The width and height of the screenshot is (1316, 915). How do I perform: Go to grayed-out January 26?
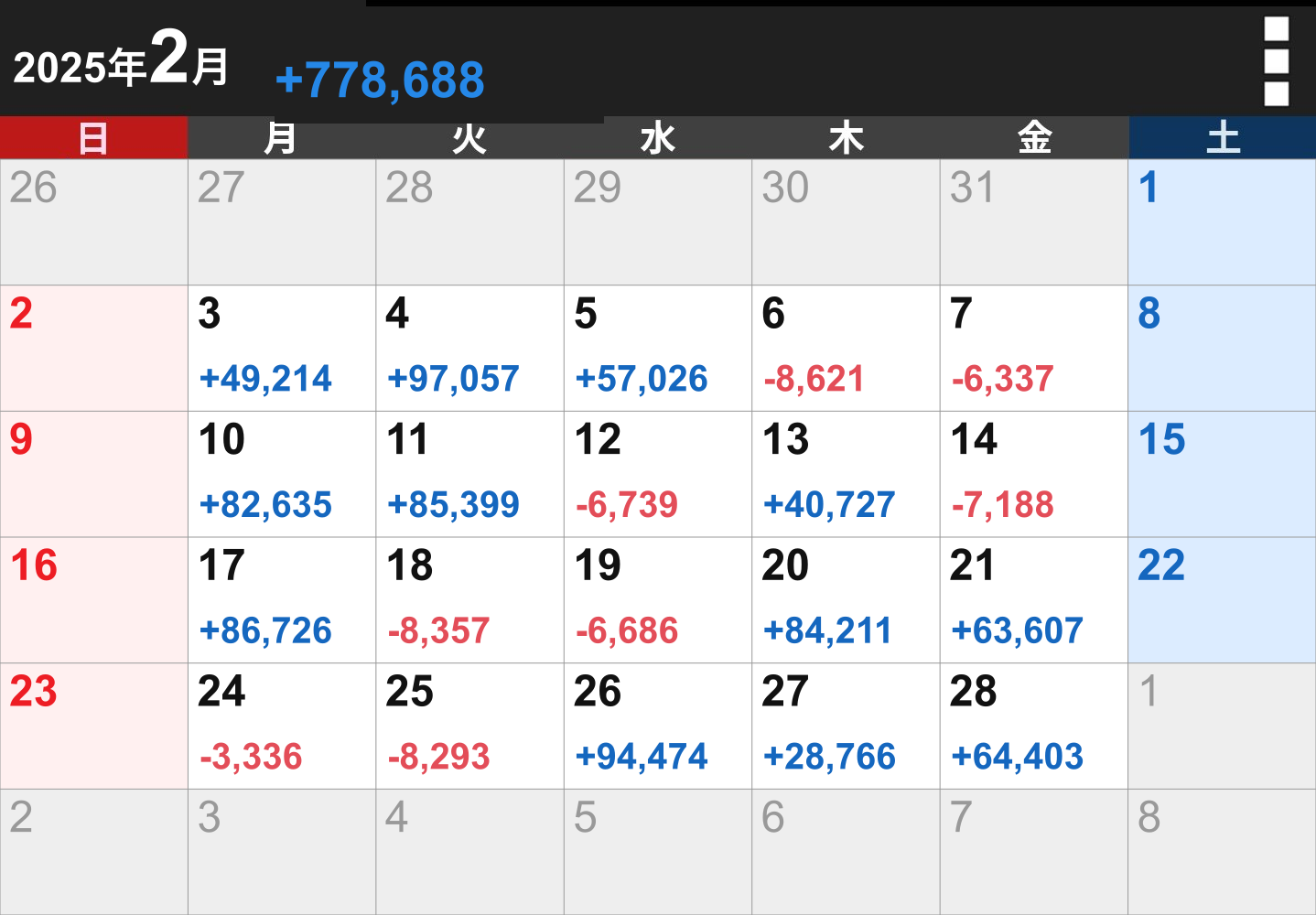(94, 222)
